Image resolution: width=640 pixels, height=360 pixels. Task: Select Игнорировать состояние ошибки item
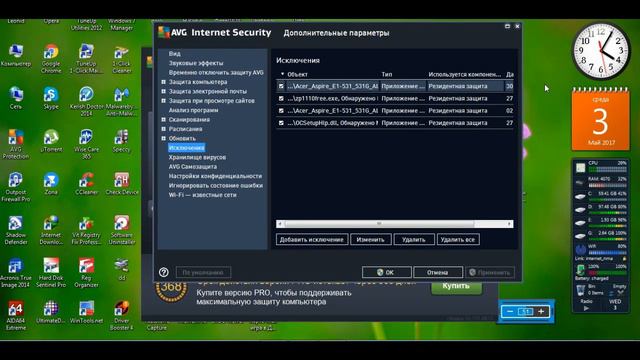point(216,185)
